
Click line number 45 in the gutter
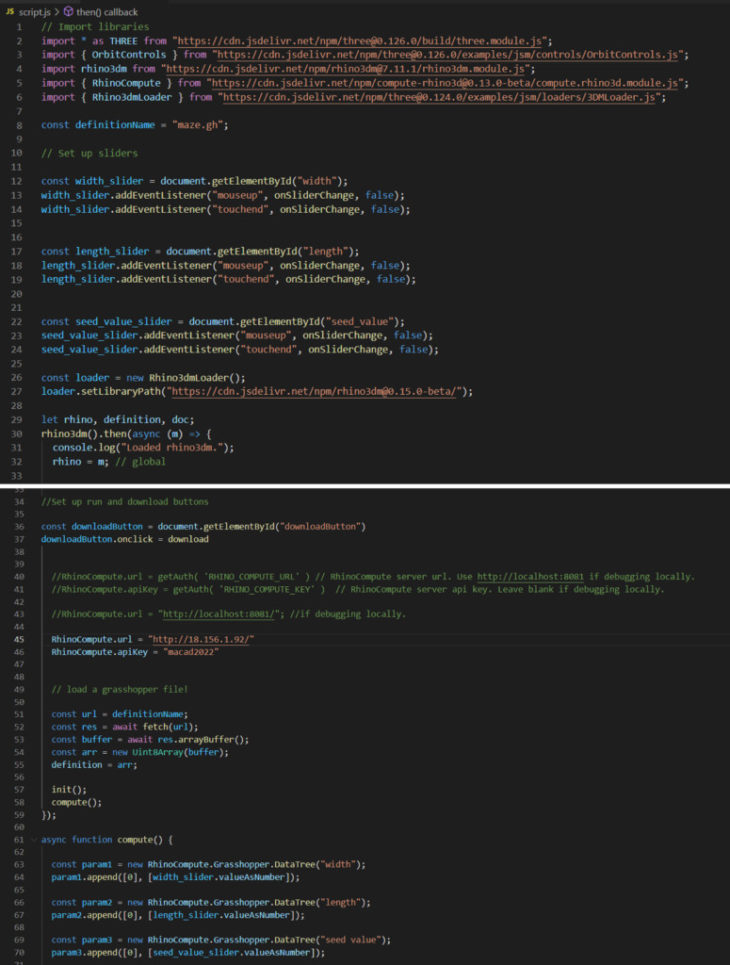(19, 639)
